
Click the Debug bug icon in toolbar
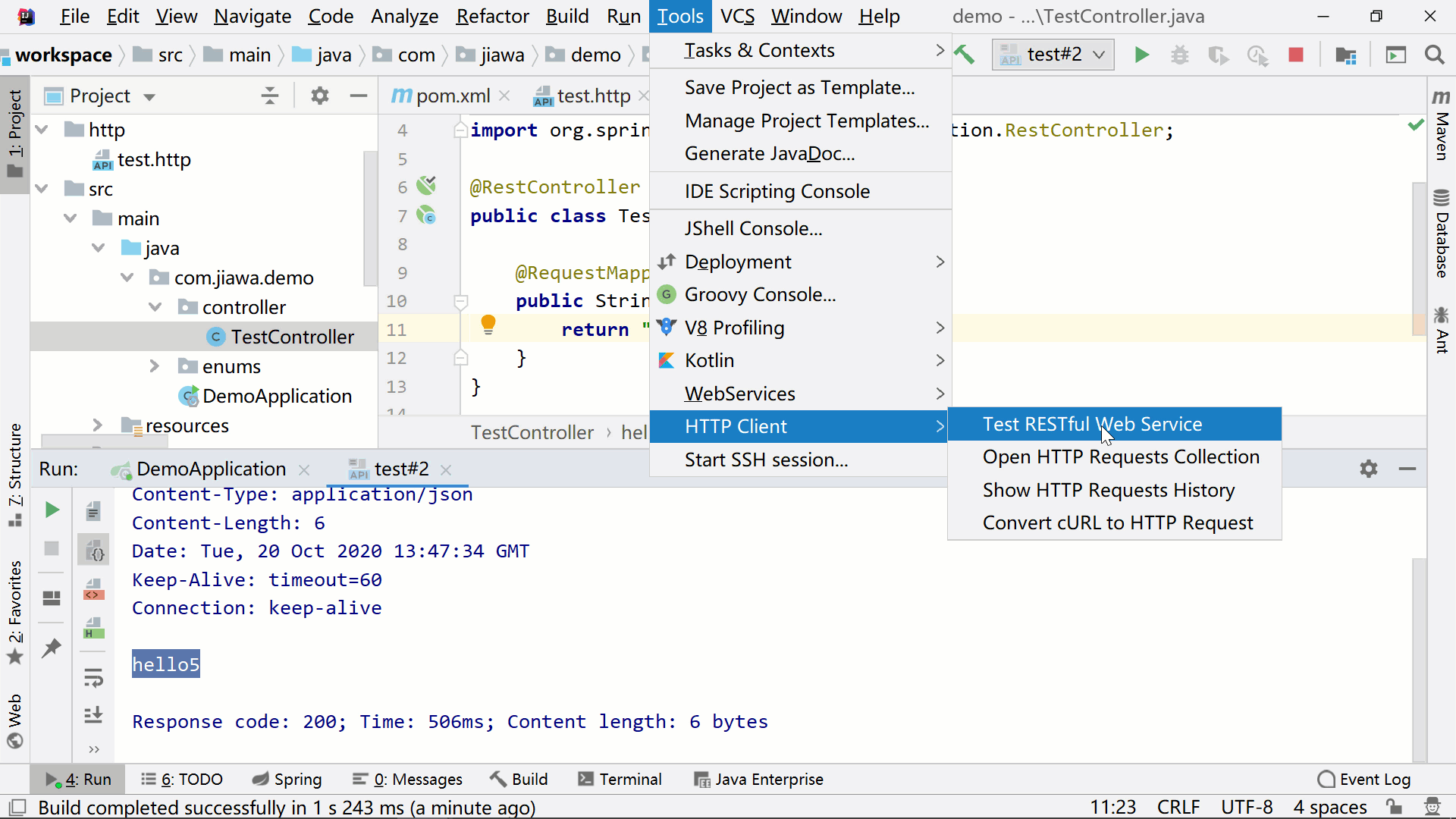point(1180,55)
